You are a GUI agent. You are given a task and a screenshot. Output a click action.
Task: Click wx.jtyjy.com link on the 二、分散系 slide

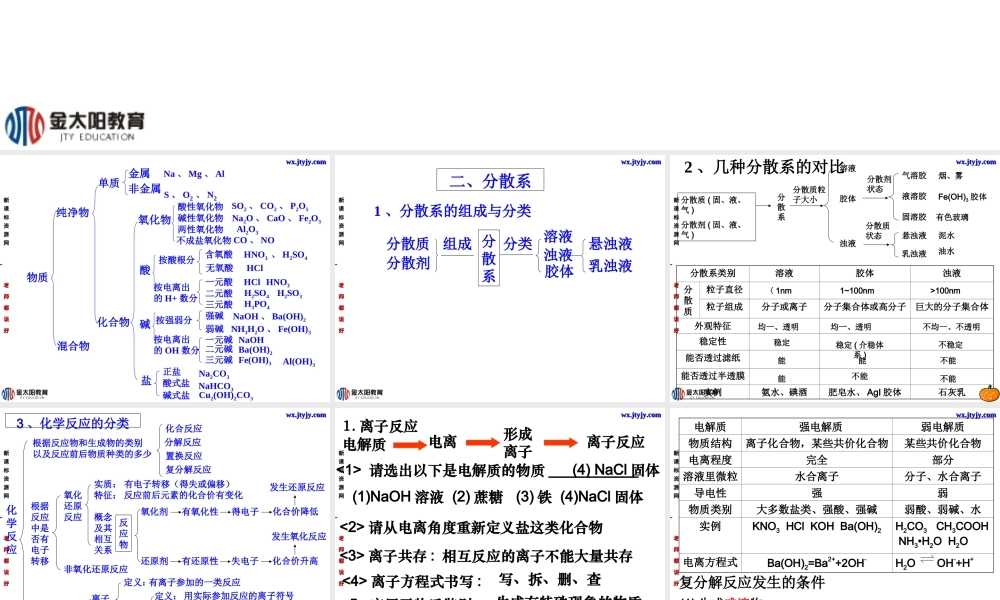point(641,162)
